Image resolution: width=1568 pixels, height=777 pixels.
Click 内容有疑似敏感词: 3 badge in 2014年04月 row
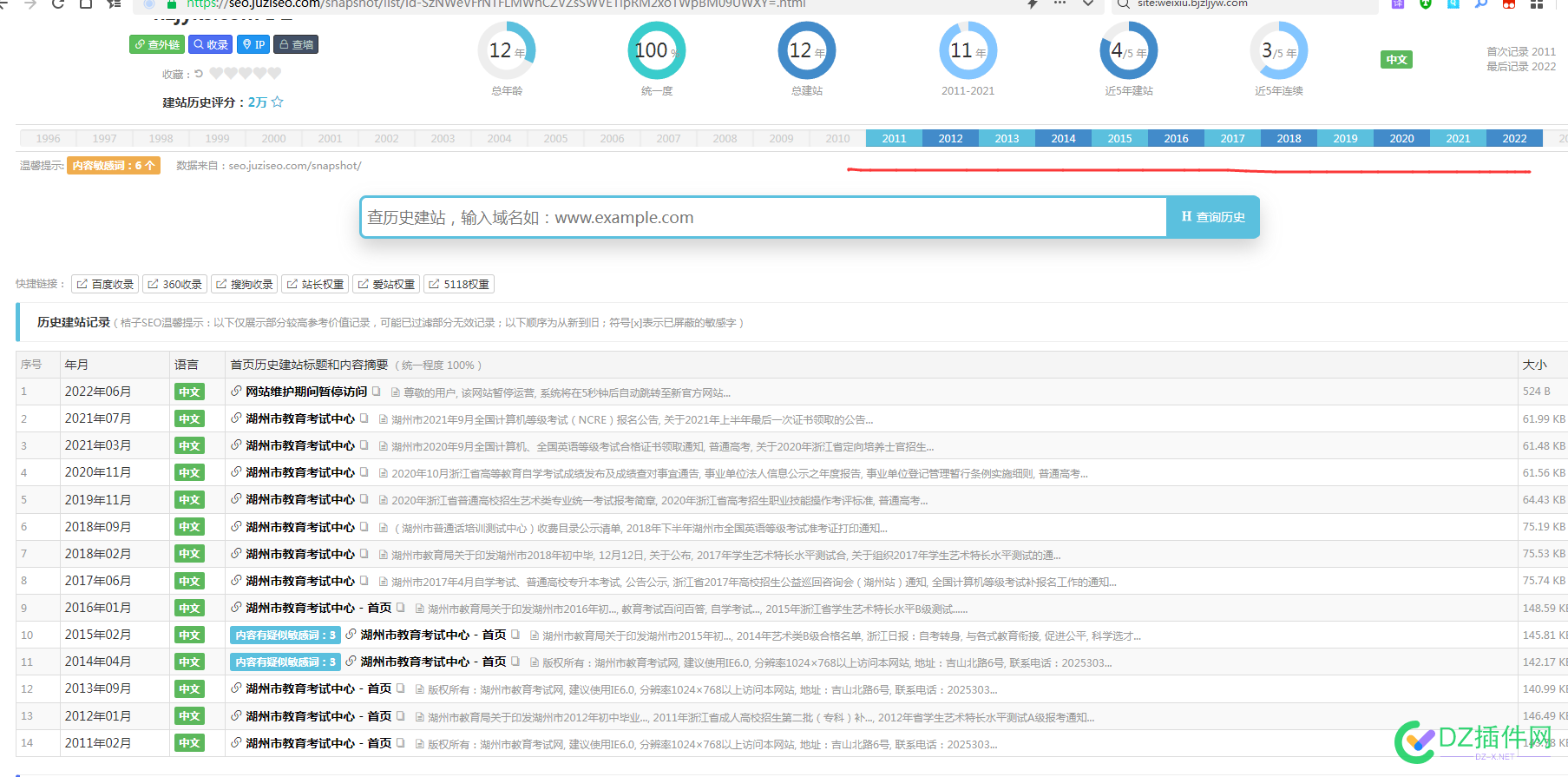pos(285,662)
